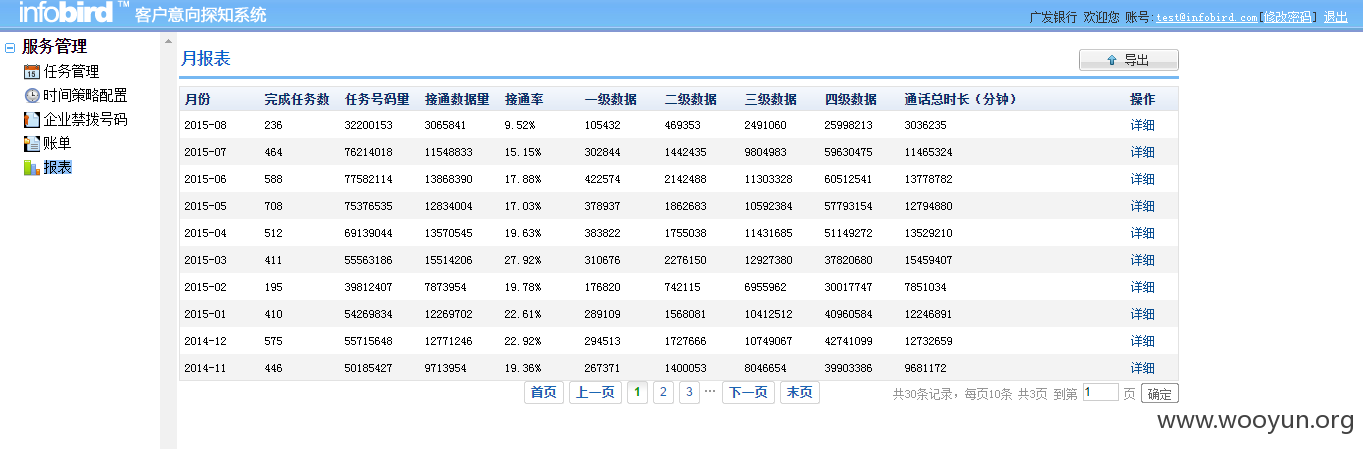Click the 一级数据 column header
This screenshot has height=449, width=1363.
tap(611, 99)
